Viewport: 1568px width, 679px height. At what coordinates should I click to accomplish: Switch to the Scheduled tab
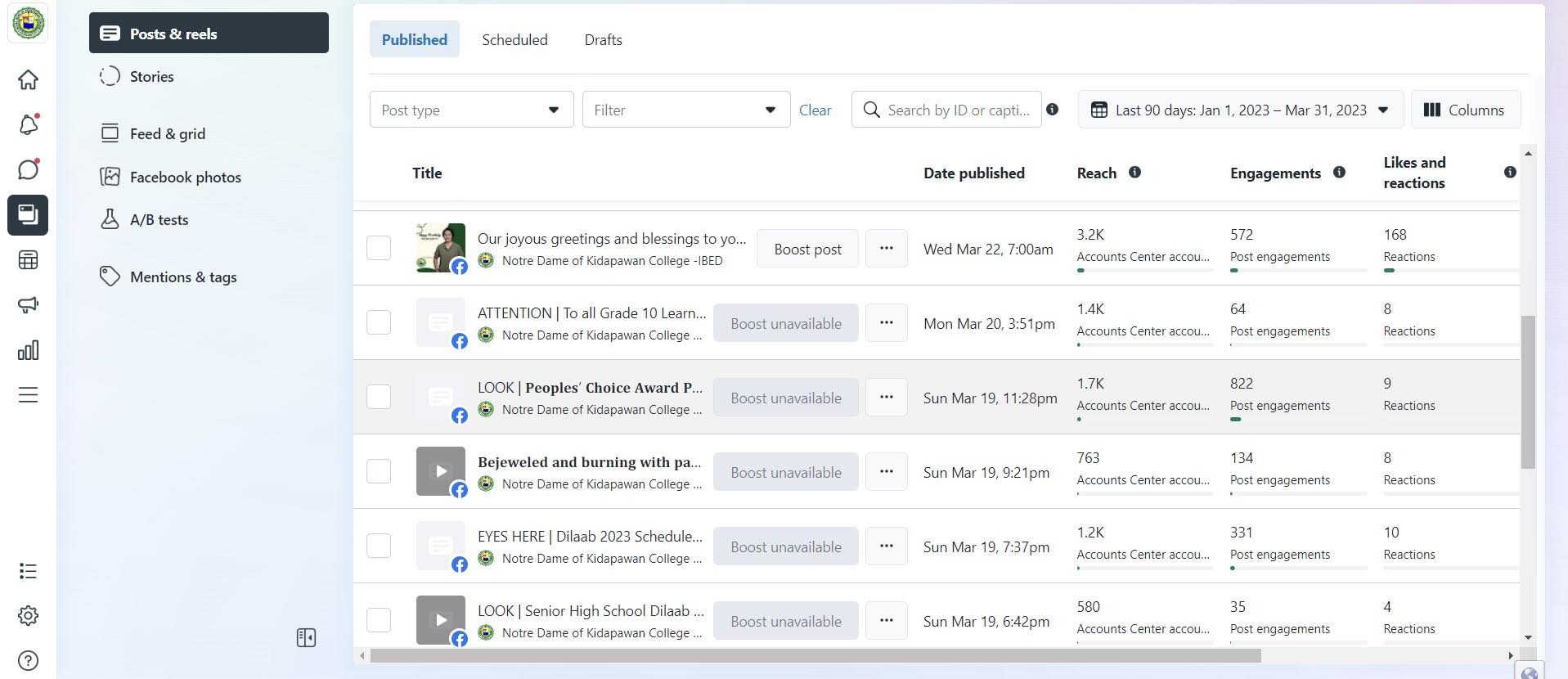point(514,39)
